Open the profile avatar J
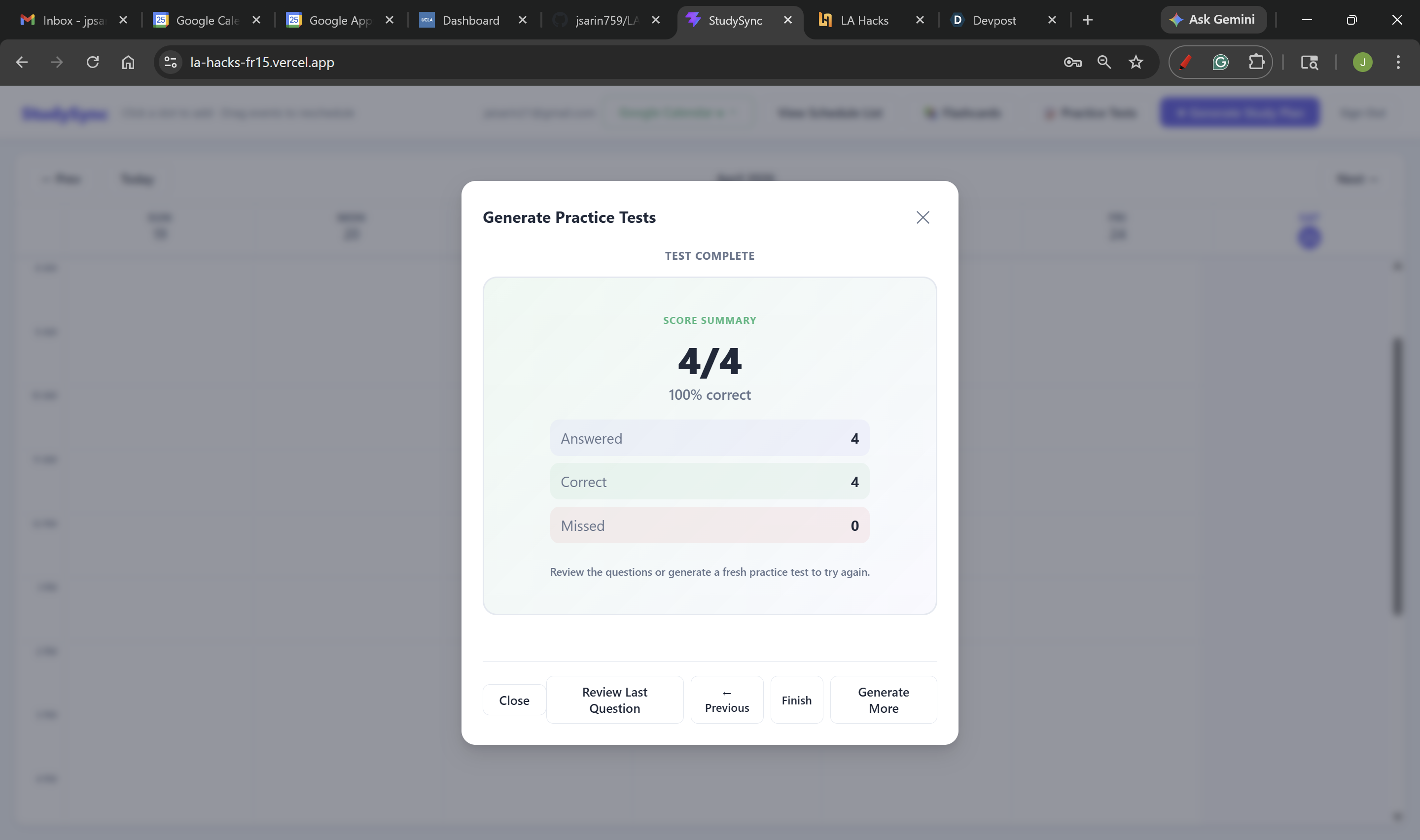This screenshot has height=840, width=1420. point(1362,62)
